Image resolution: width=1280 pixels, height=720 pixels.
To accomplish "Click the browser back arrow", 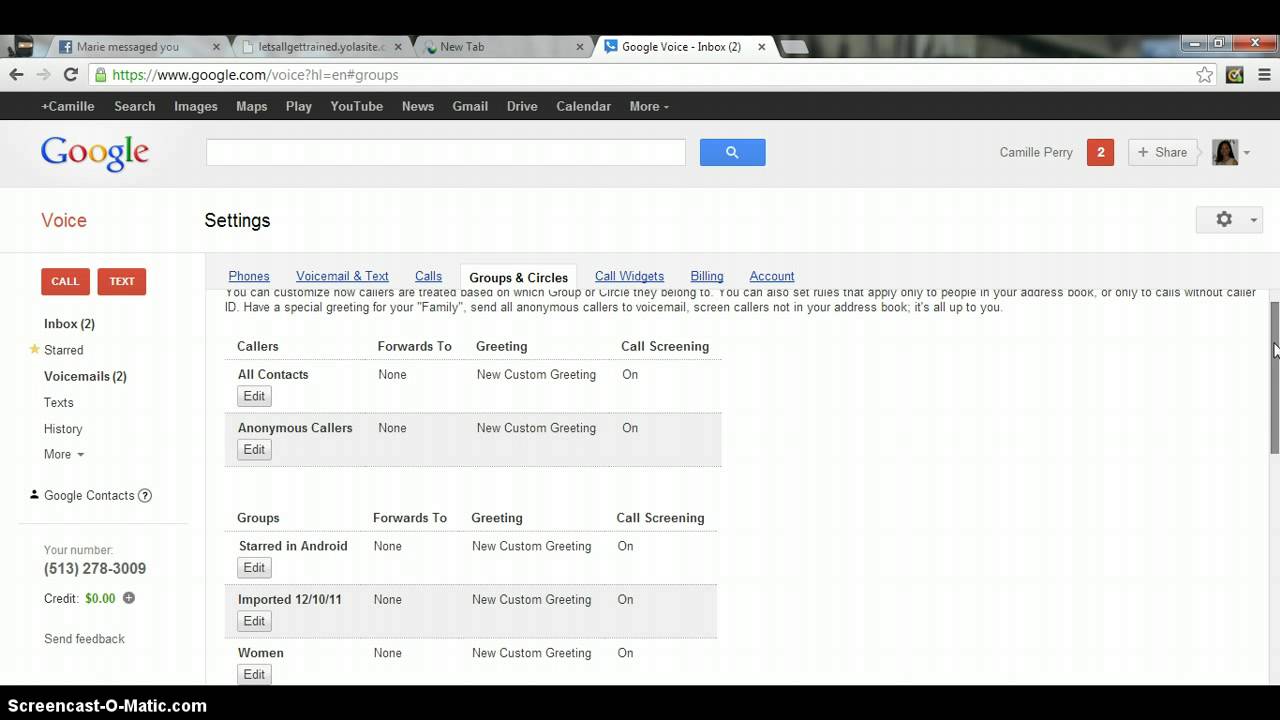I will pyautogui.click(x=16, y=75).
